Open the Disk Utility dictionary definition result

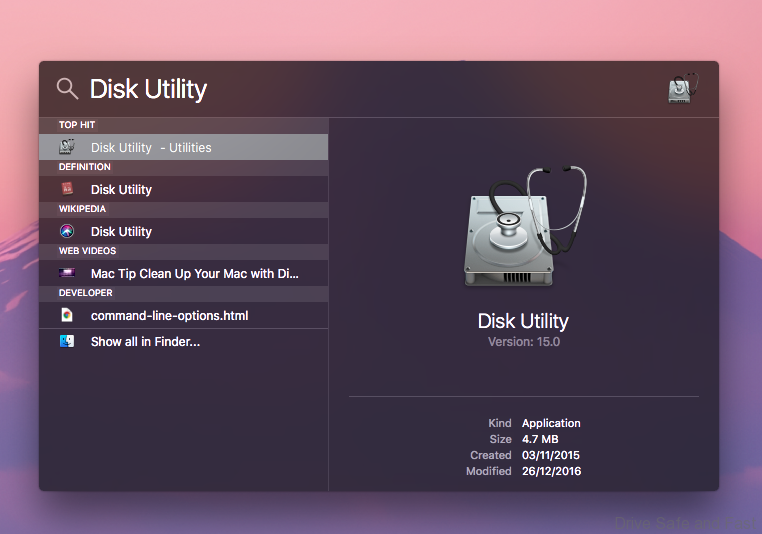click(x=121, y=189)
